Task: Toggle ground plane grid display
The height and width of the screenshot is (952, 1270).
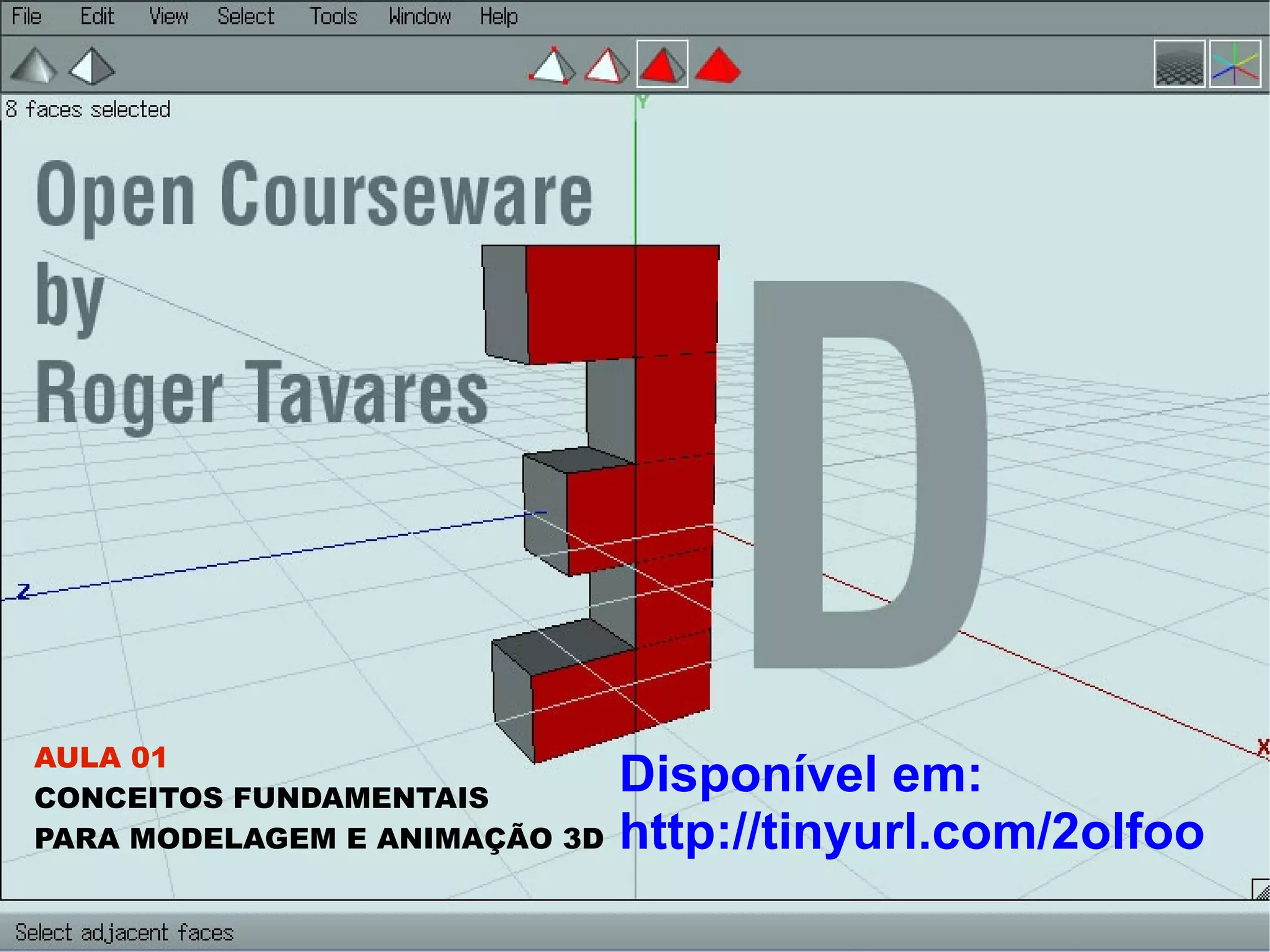Action: point(1179,64)
